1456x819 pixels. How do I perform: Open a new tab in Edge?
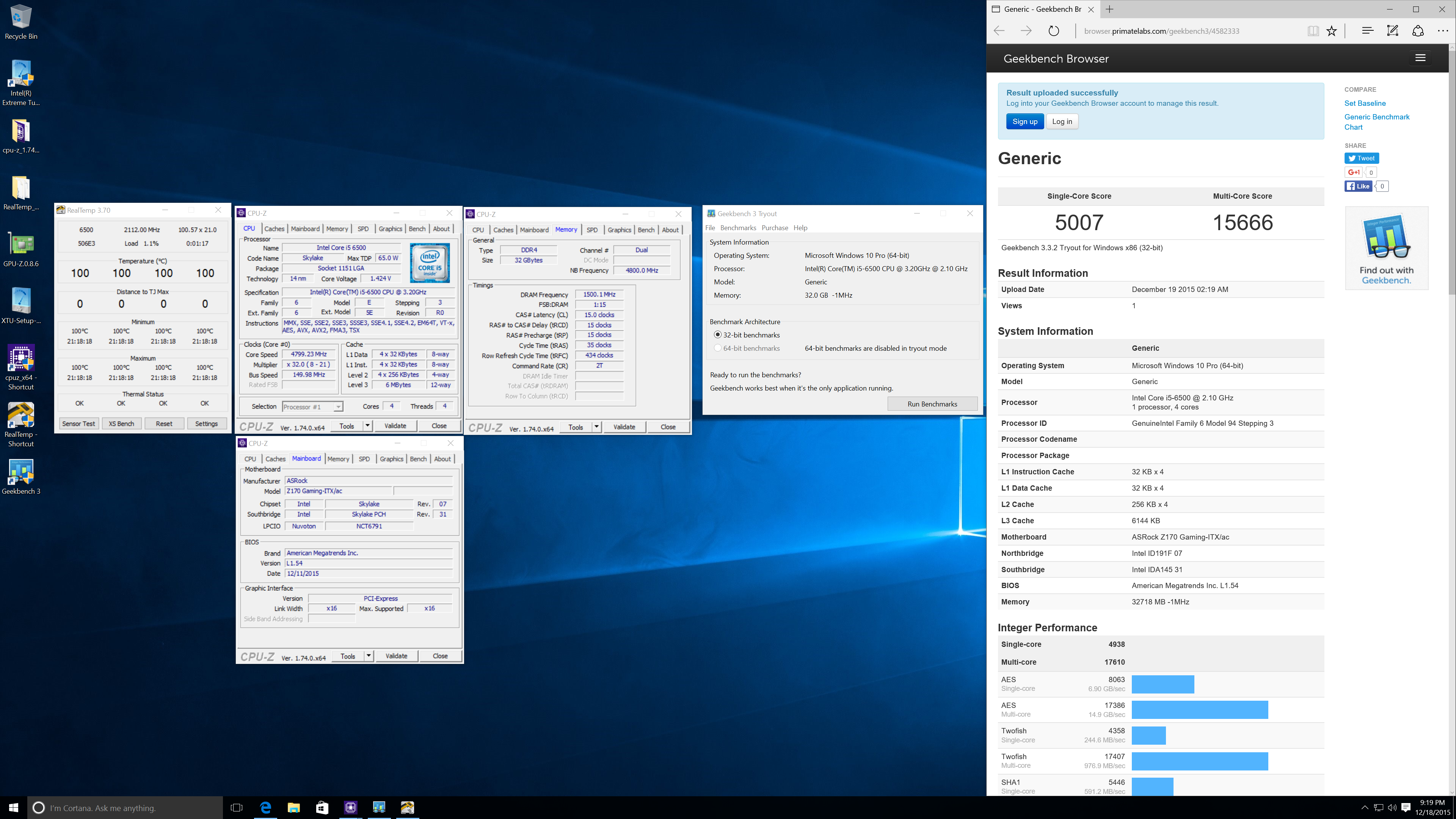1109,9
